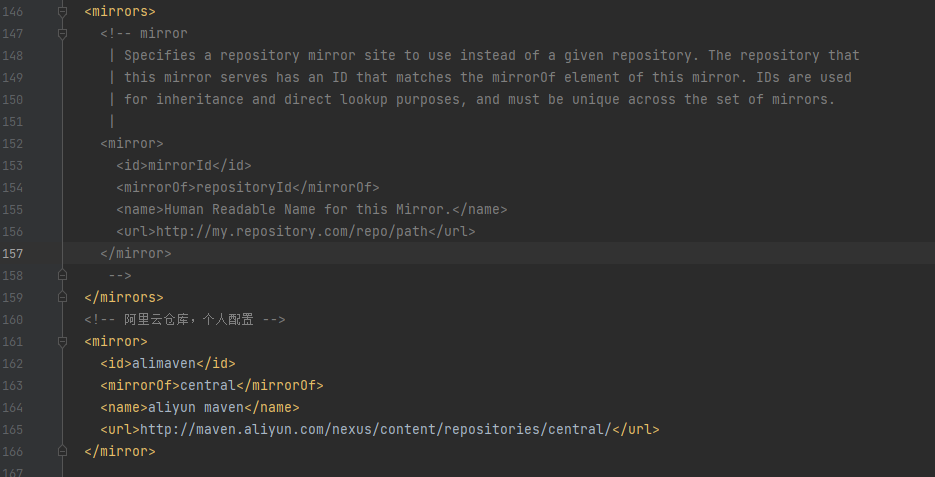The image size is (935, 477).
Task: Click the highlighted </mirror> on line 157
Action: (136, 253)
